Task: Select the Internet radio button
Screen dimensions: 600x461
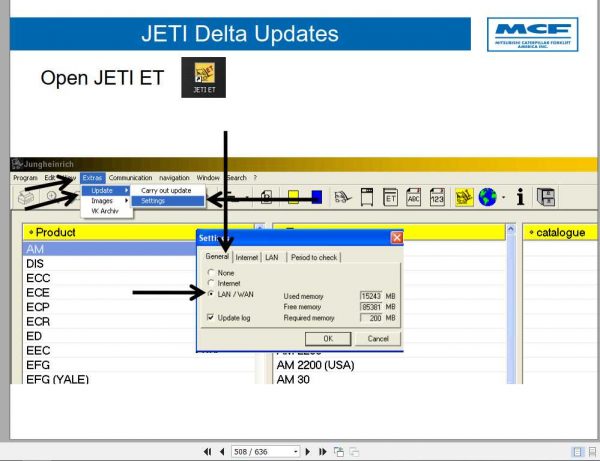Action: tap(210, 283)
